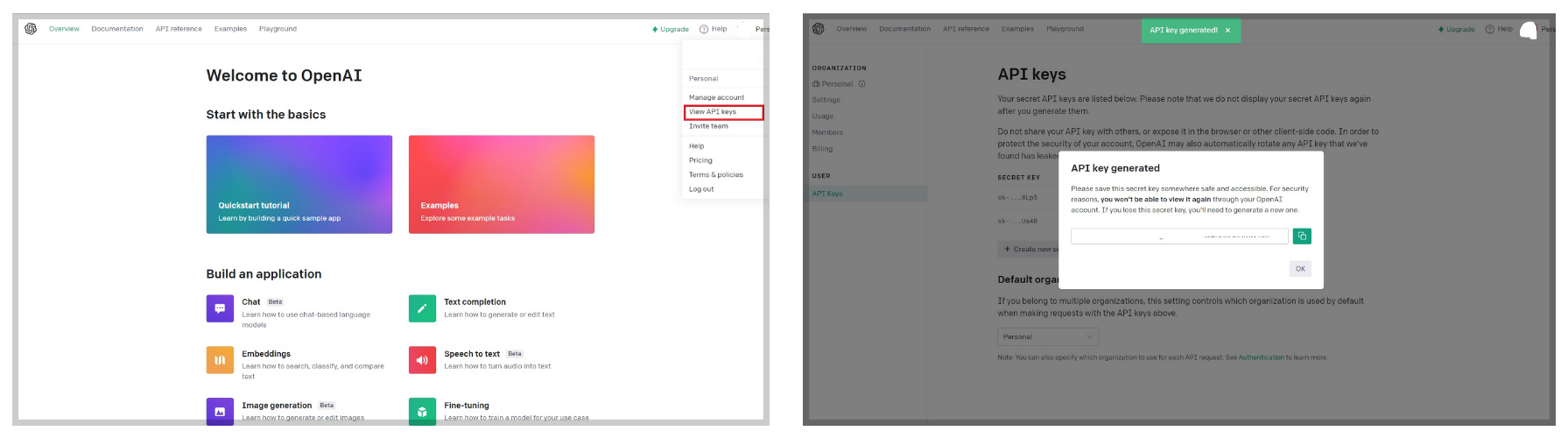Viewport: 1568px width, 438px height.
Task: Follow the Authentication link in note
Action: pyautogui.click(x=1261, y=357)
